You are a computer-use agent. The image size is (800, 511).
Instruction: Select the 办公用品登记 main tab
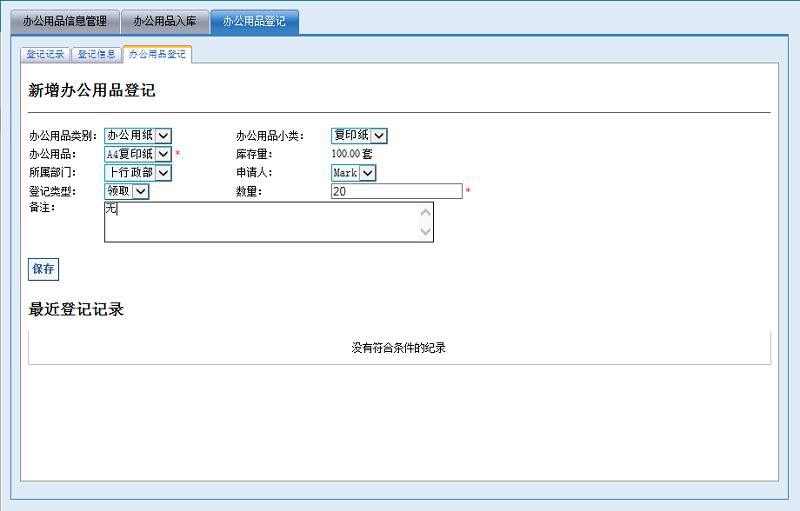[254, 21]
